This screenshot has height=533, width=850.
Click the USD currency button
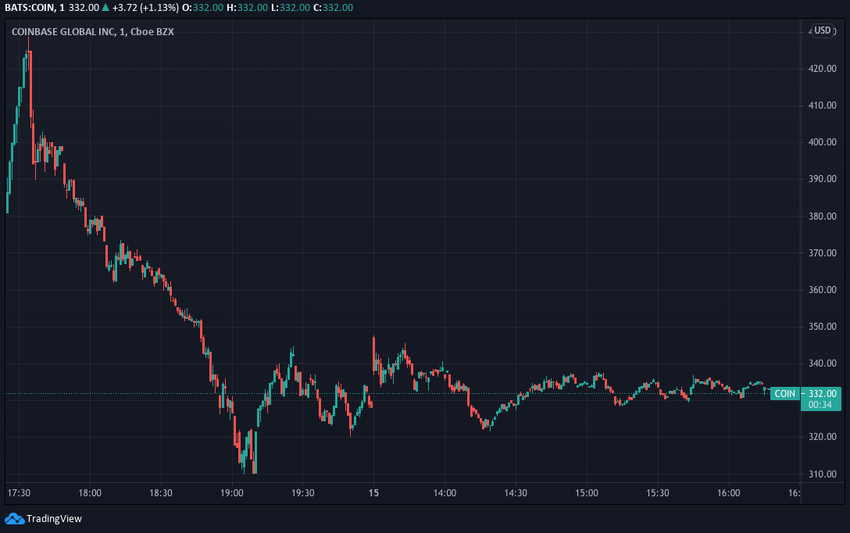[x=822, y=30]
